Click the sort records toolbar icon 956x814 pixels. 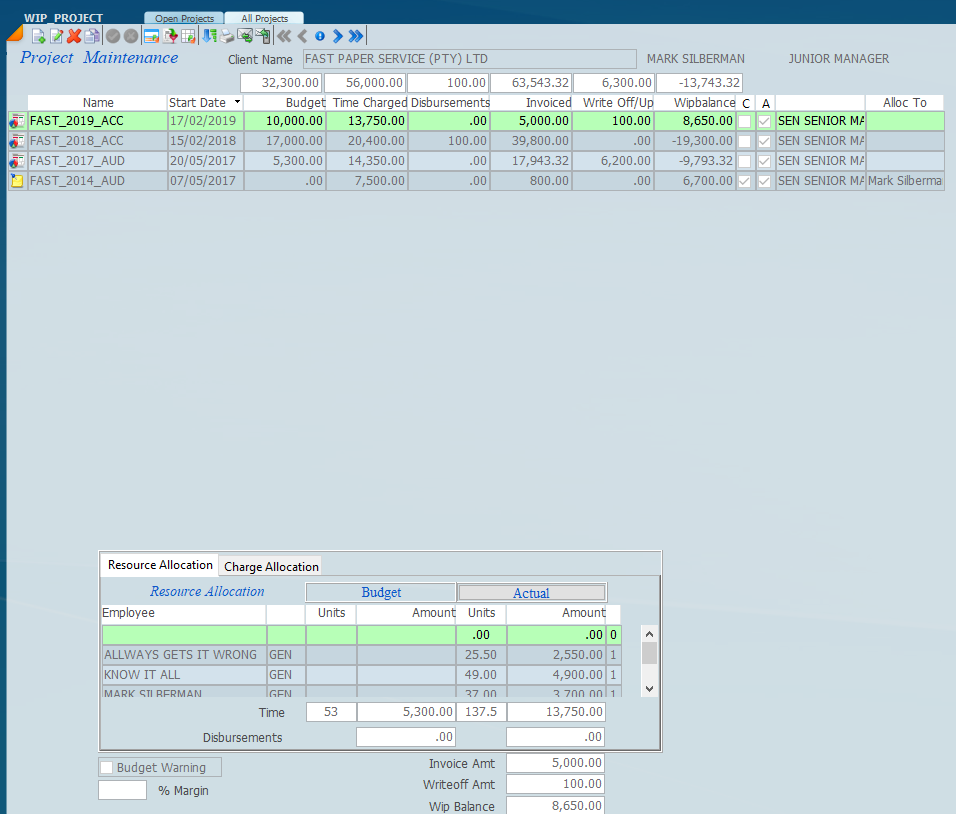point(209,36)
